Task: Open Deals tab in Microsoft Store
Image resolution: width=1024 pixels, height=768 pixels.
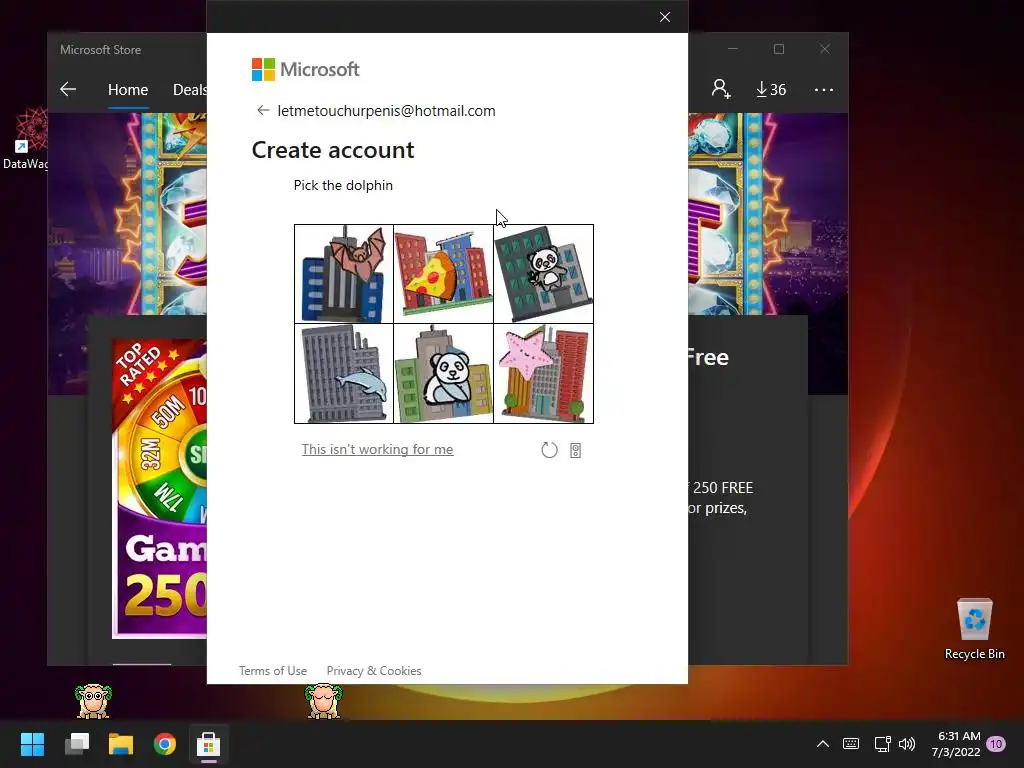Action: pos(189,89)
